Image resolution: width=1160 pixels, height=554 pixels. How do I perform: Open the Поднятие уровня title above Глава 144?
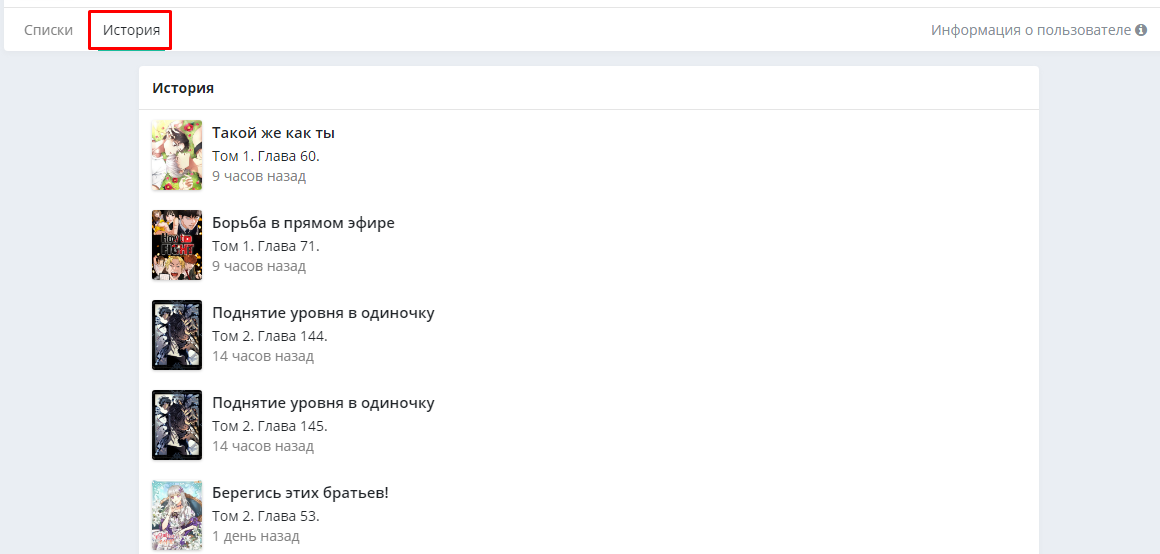click(x=323, y=313)
